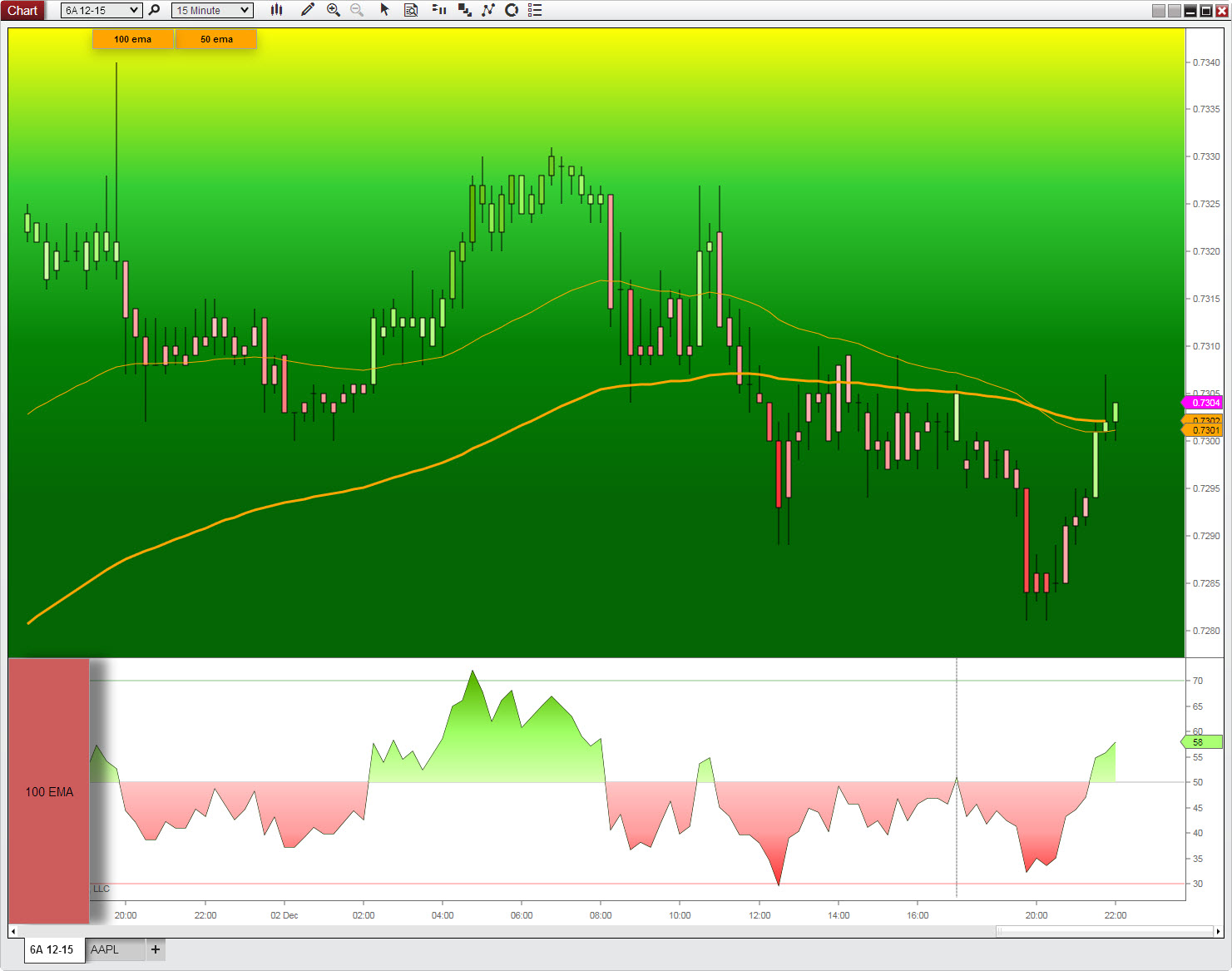
Task: Open the 15 Minute interval dropdown
Action: (212, 10)
